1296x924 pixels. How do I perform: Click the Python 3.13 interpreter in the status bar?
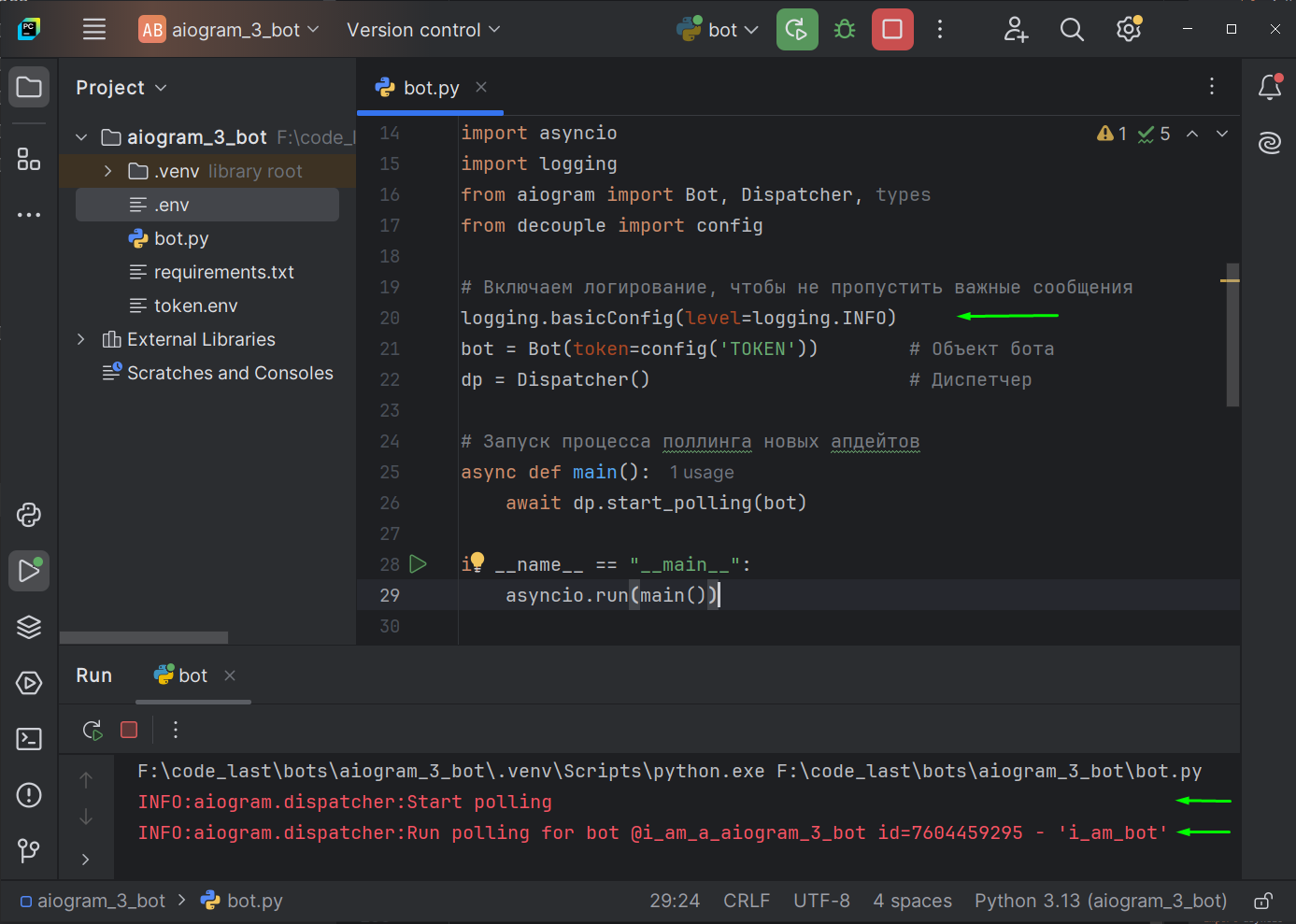click(x=1100, y=902)
